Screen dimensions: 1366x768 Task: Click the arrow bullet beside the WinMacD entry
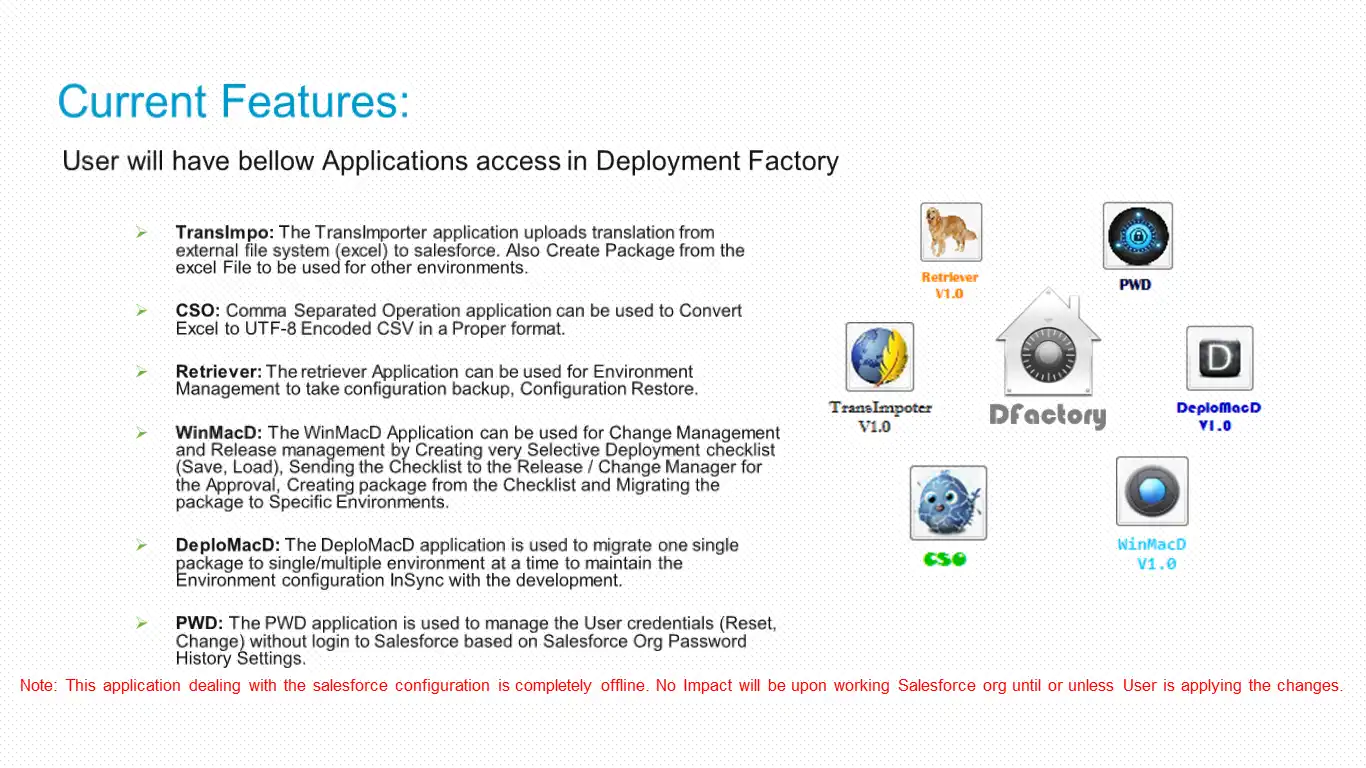[142, 433]
